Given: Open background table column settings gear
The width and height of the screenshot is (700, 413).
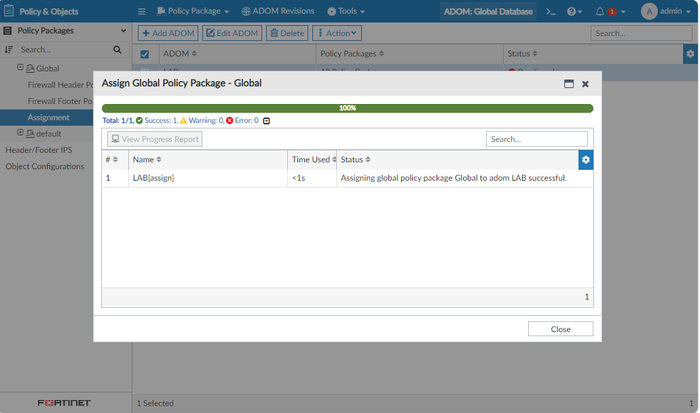Looking at the screenshot, I should [690, 54].
